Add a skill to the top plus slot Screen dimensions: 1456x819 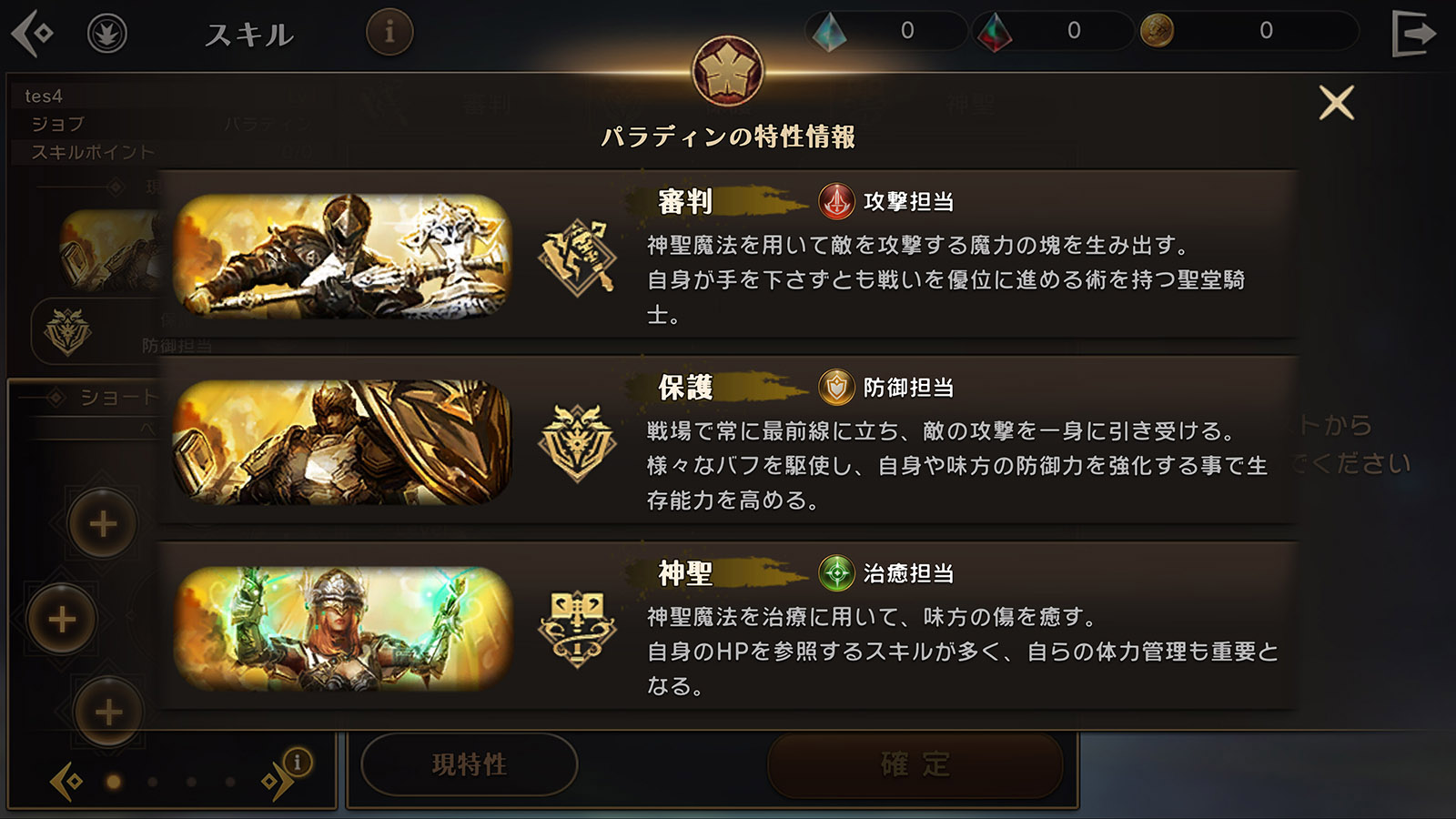[103, 523]
